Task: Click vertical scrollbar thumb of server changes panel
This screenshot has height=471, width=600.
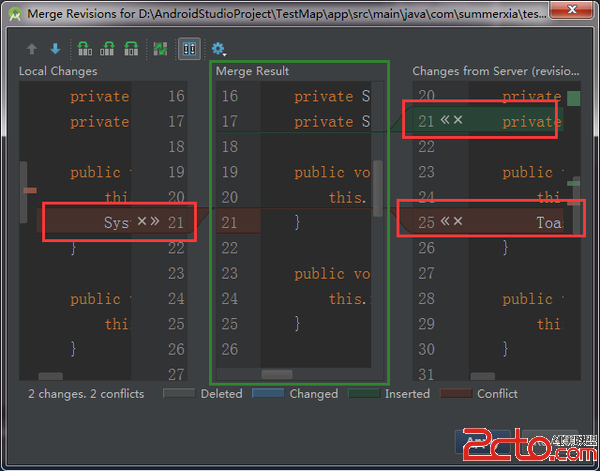Action: click(x=577, y=205)
